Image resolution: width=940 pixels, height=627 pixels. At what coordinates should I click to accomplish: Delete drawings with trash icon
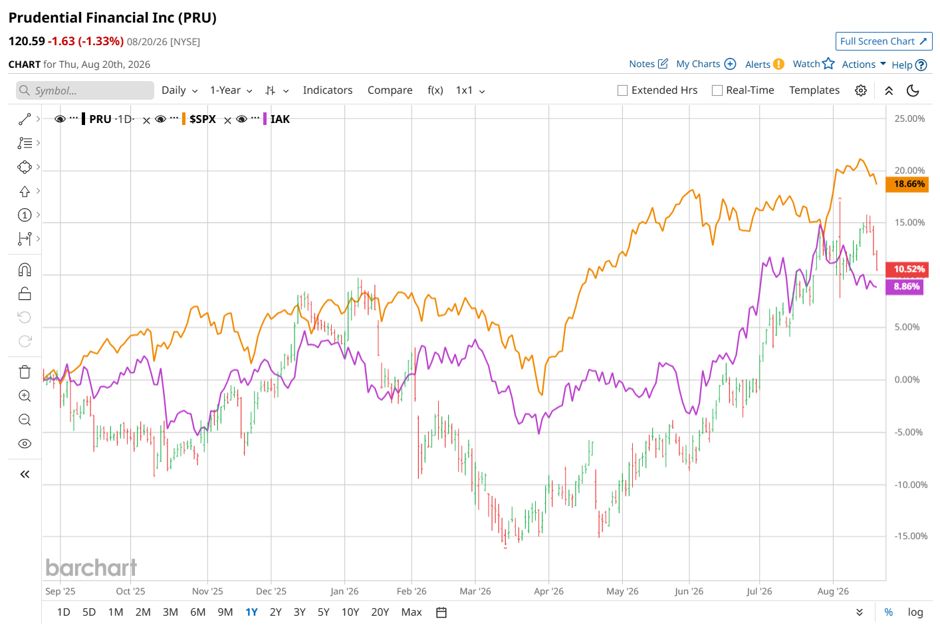(x=25, y=372)
